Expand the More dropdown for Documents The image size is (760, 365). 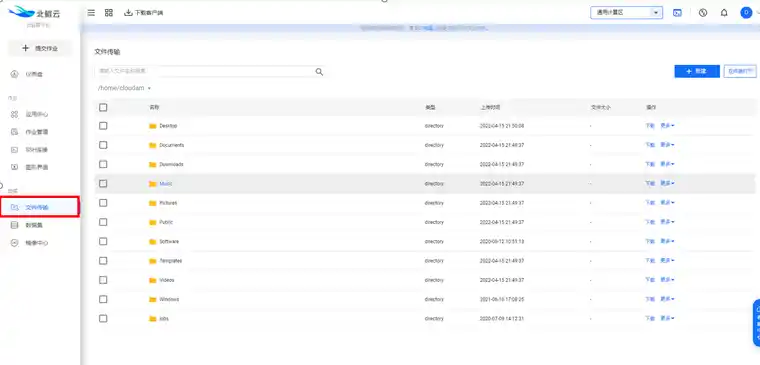tap(667, 145)
